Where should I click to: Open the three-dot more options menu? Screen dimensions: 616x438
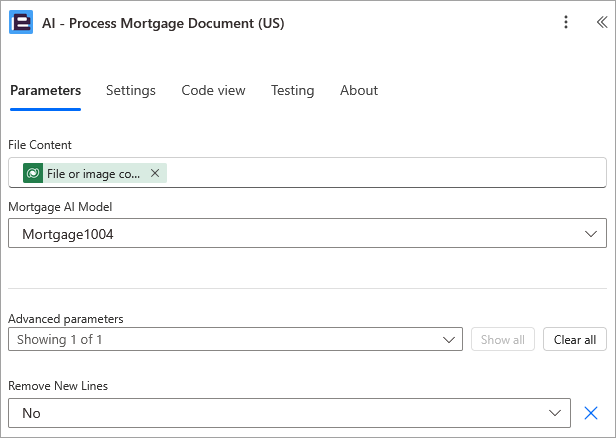(x=566, y=22)
